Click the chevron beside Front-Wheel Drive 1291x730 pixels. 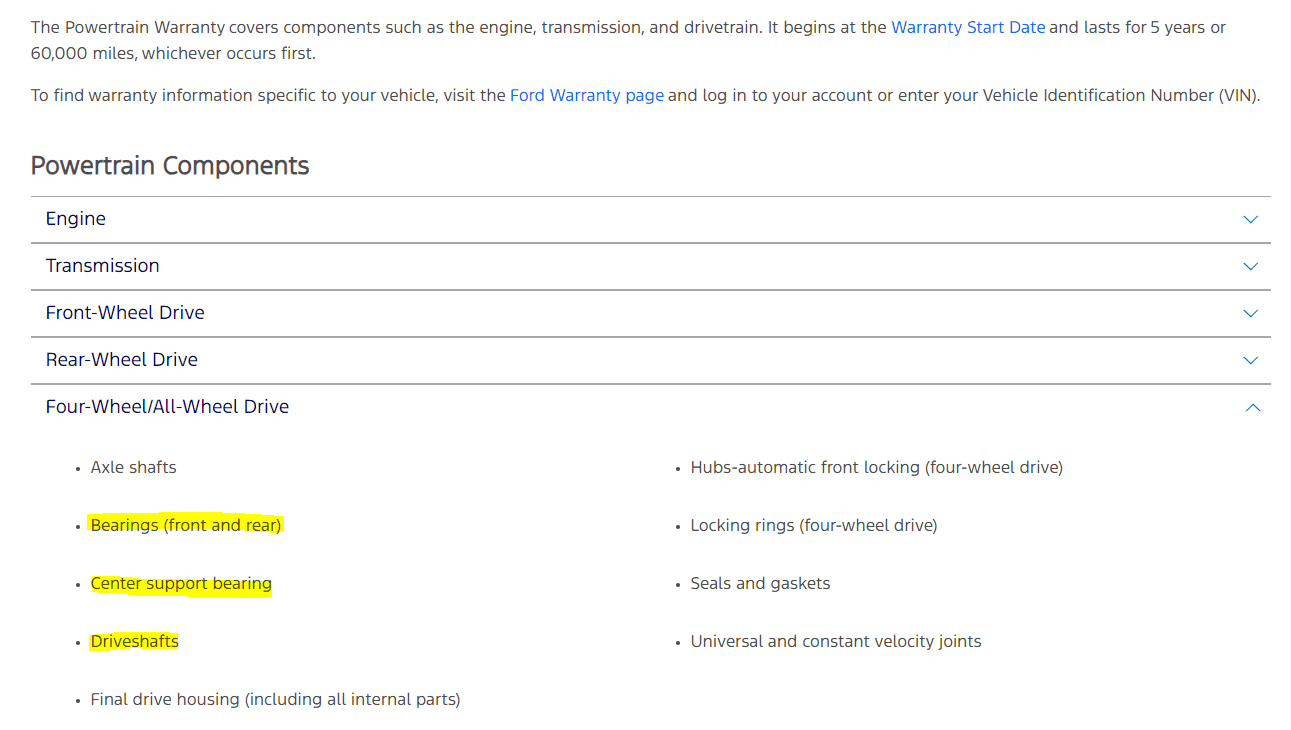[1250, 313]
